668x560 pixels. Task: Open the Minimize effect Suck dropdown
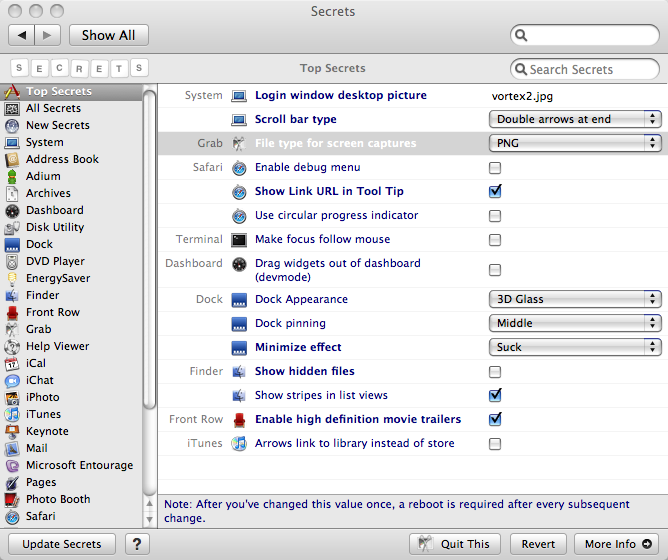(575, 347)
